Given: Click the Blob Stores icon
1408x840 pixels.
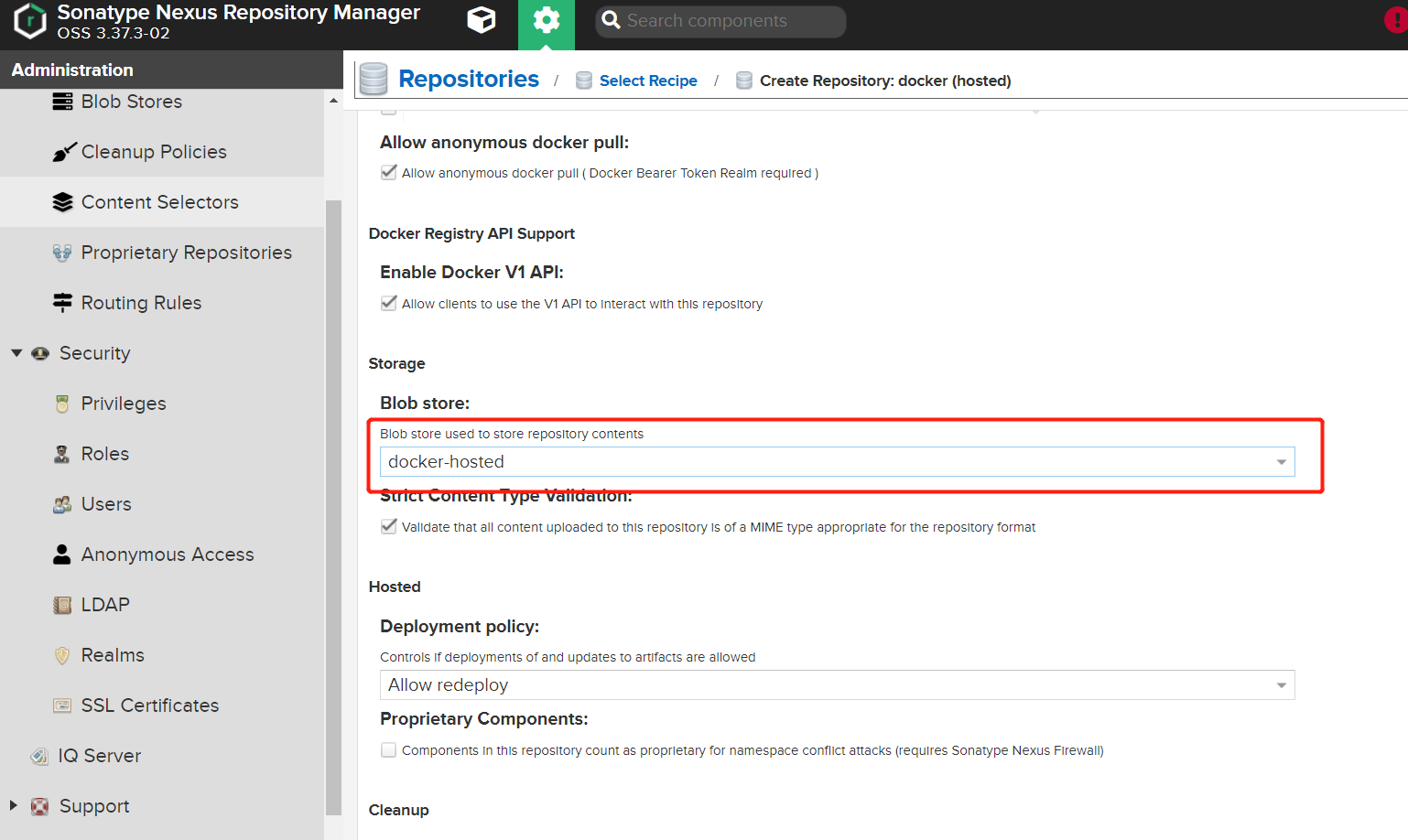Looking at the screenshot, I should click(62, 102).
